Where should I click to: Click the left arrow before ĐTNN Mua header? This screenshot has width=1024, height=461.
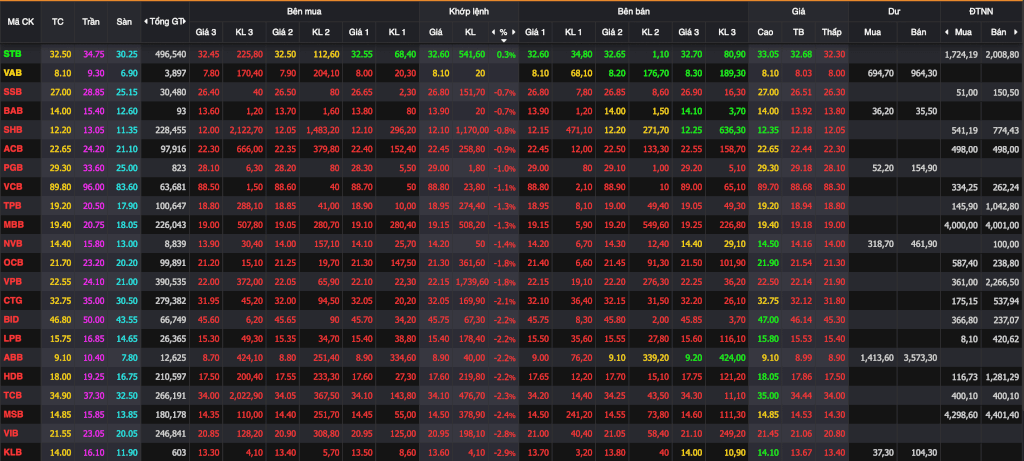[x=947, y=32]
